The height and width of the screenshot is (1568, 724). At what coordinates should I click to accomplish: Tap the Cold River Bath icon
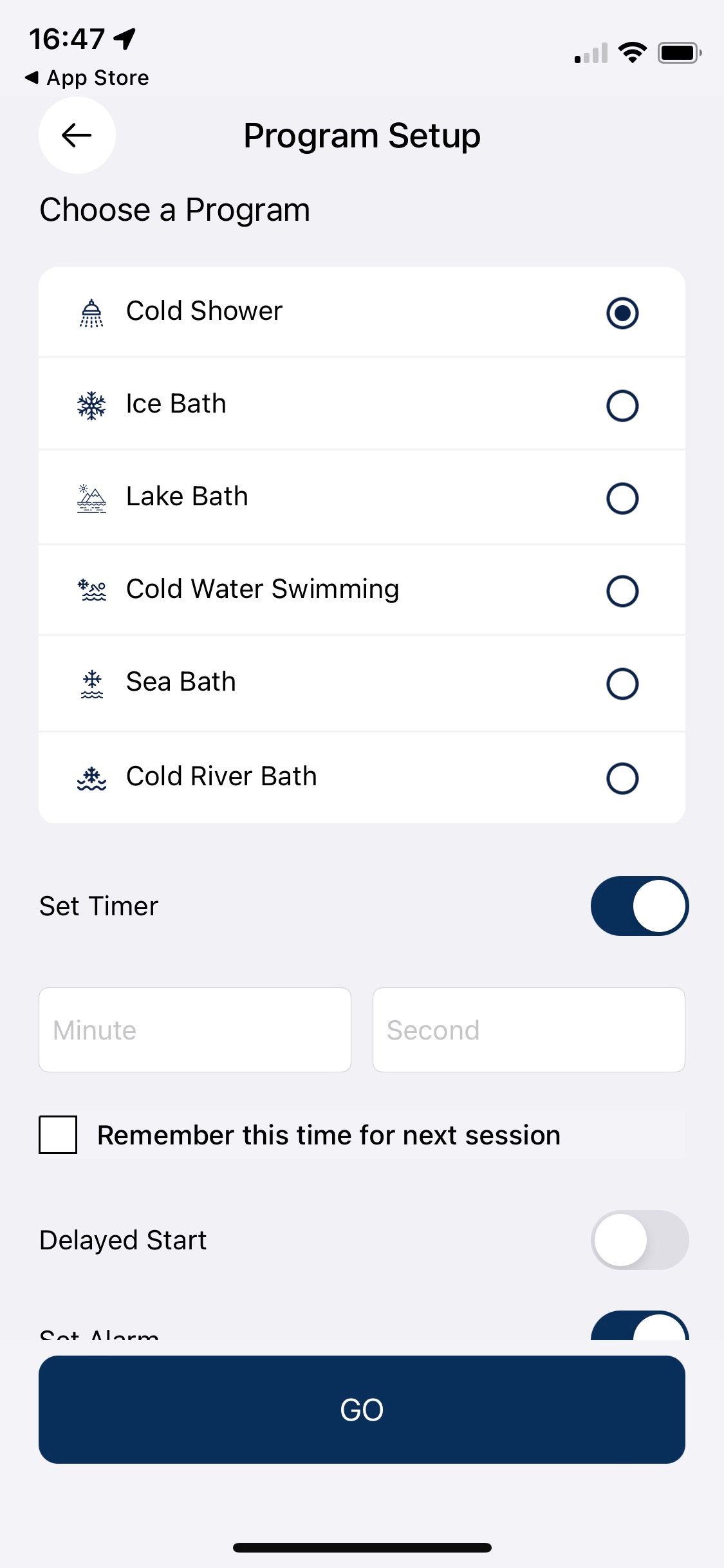[x=91, y=778]
